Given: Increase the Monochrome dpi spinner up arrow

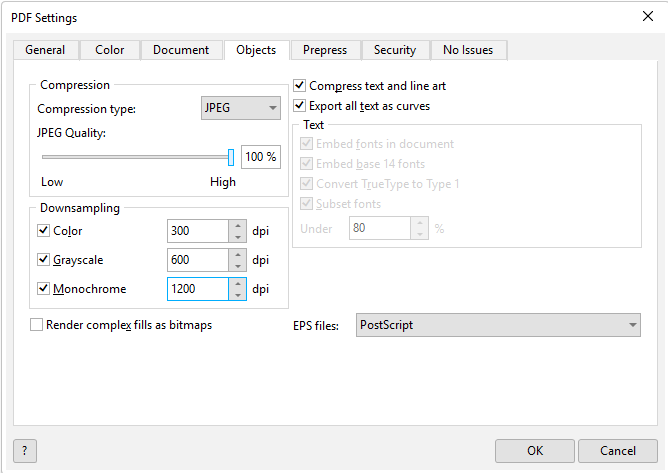Looking at the screenshot, I should click(x=238, y=283).
